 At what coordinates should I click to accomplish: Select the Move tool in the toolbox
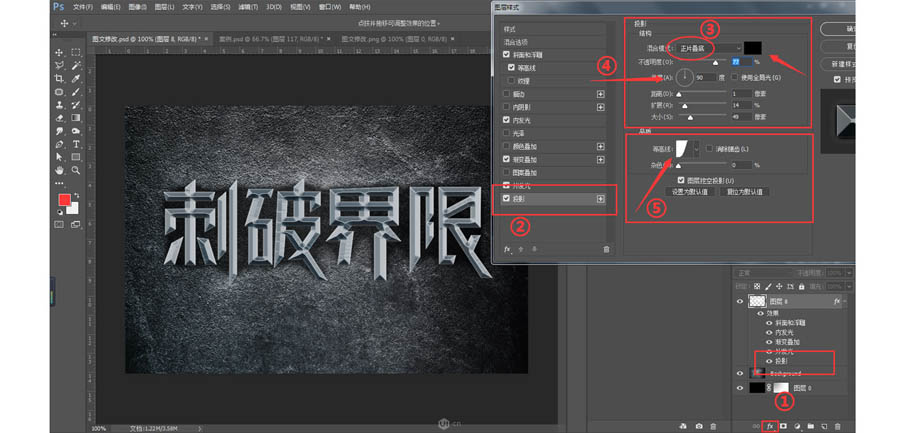pyautogui.click(x=59, y=52)
